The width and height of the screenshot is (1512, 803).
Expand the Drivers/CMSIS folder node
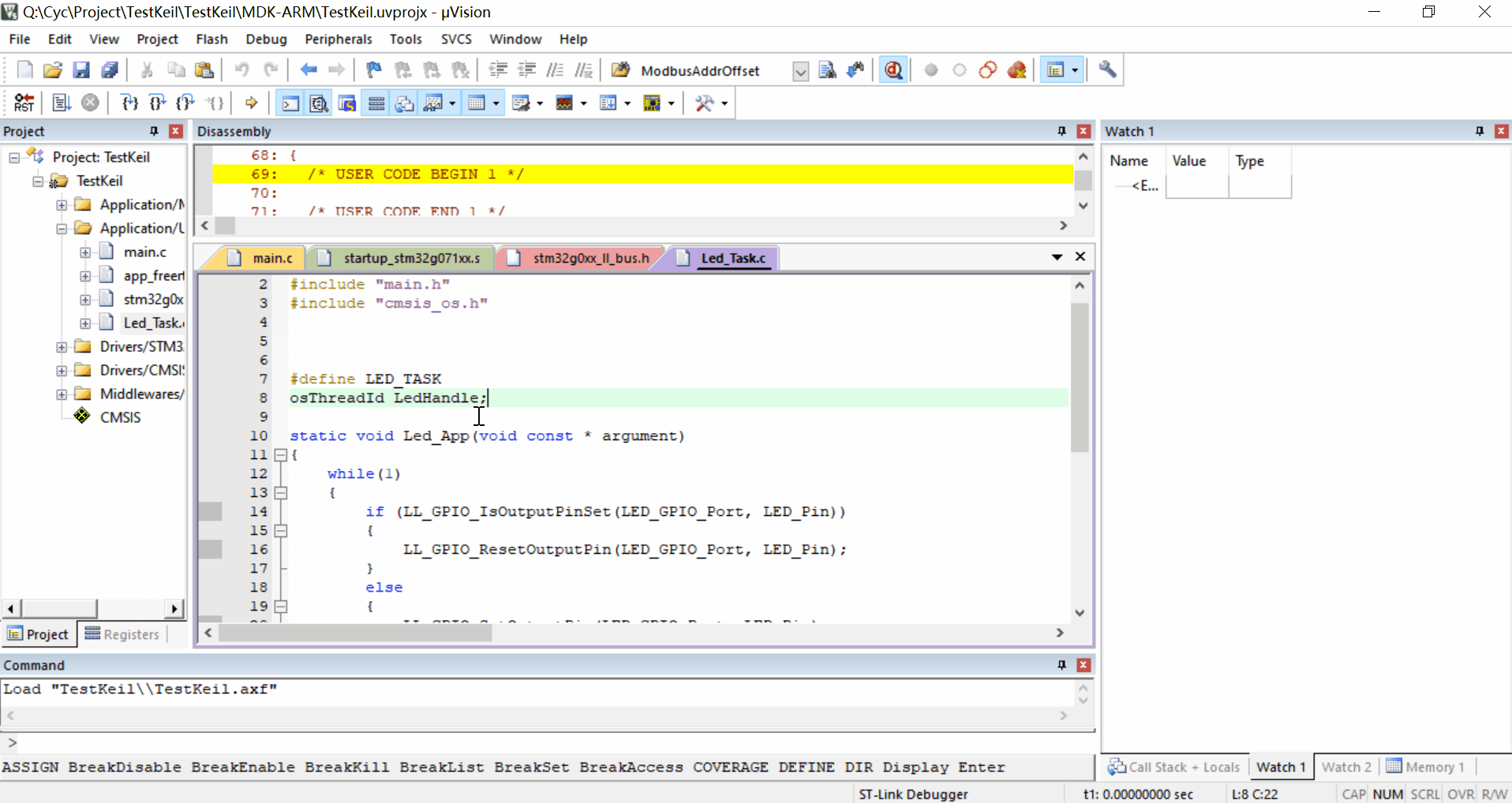point(62,370)
